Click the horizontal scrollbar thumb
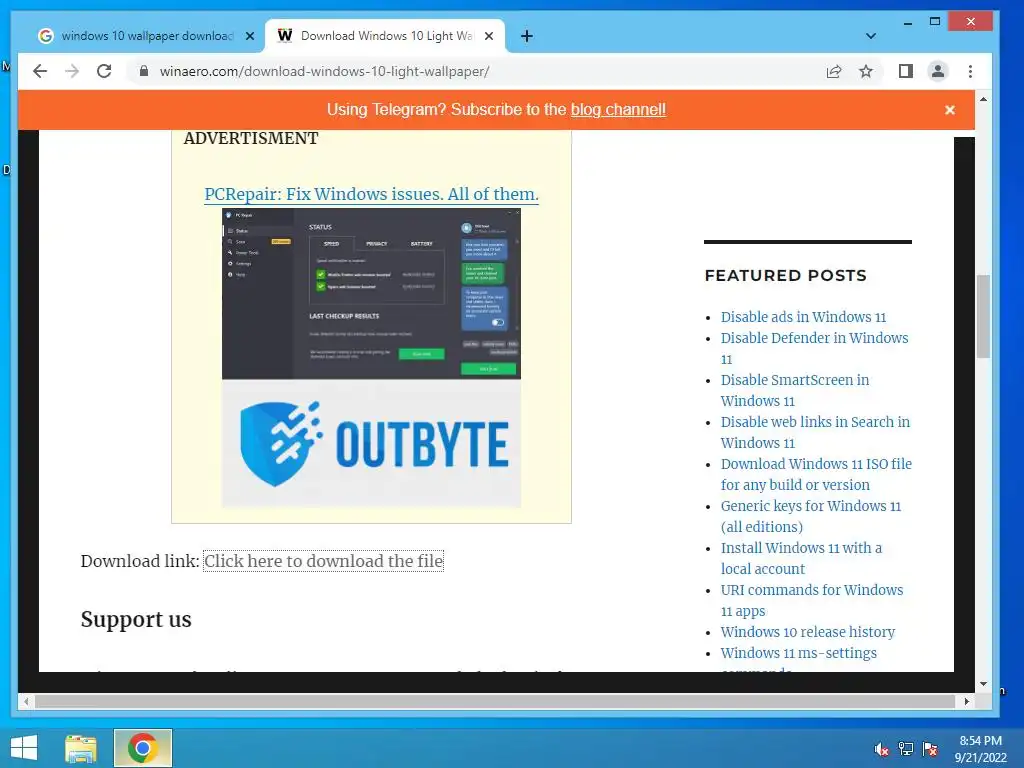The image size is (1024, 768). point(496,701)
